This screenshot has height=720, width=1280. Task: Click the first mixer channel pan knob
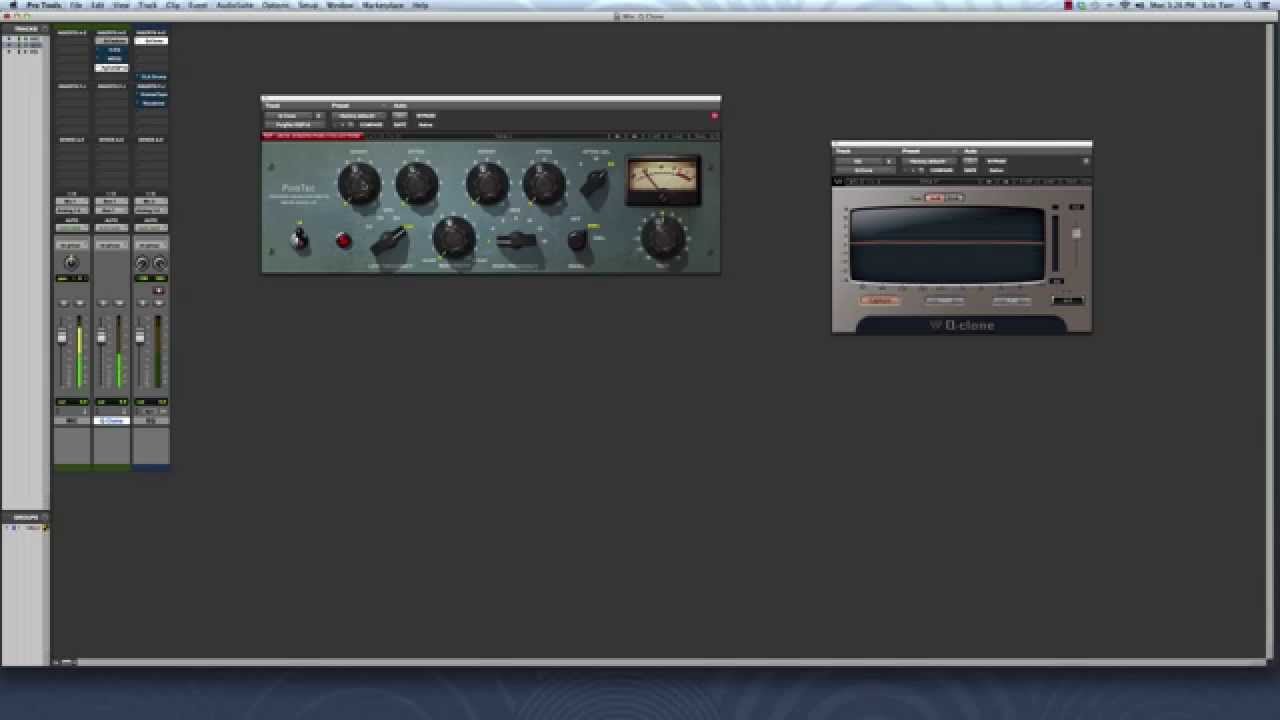click(x=71, y=263)
